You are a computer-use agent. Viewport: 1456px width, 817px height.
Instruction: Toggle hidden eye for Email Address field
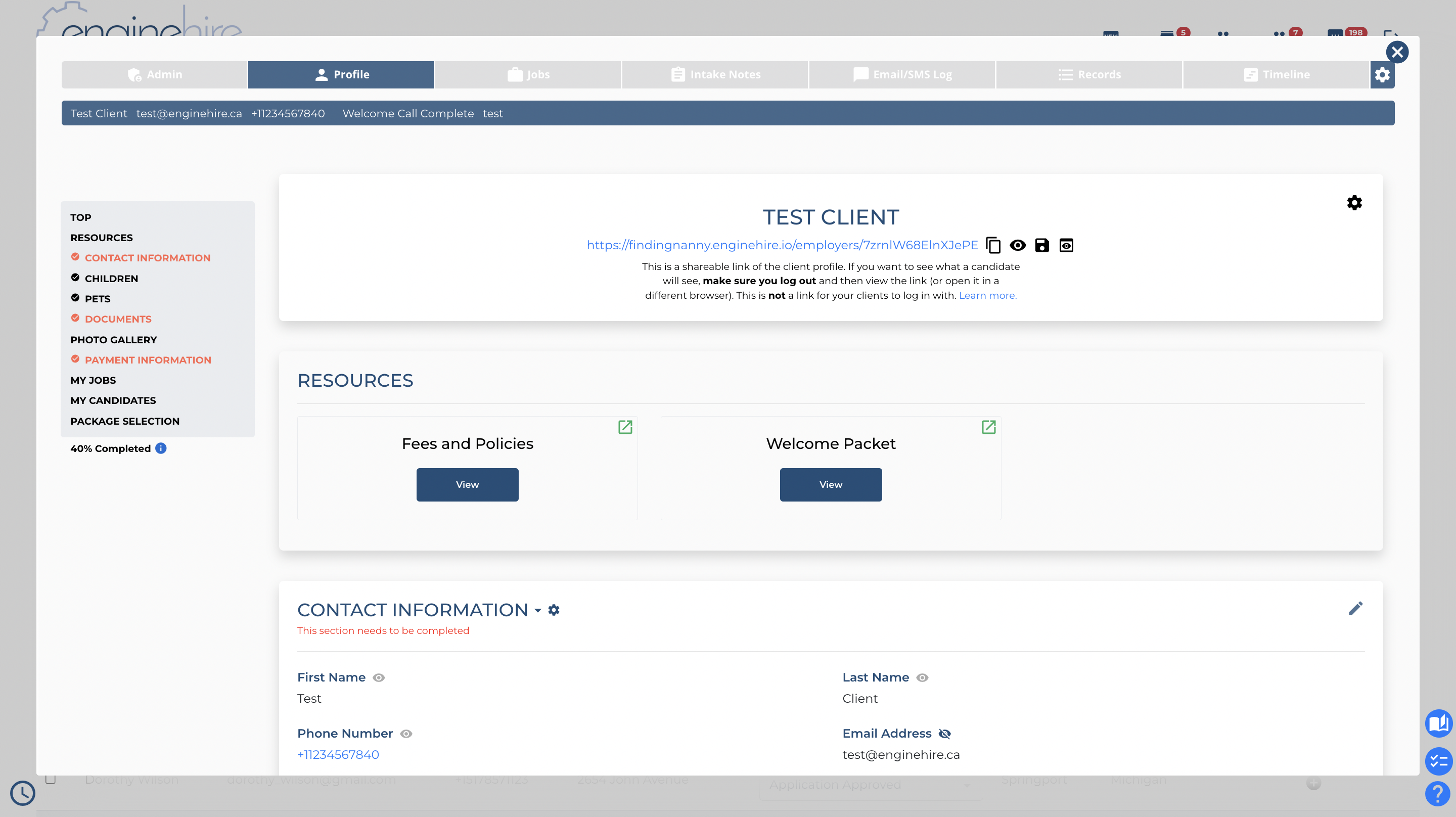(944, 733)
